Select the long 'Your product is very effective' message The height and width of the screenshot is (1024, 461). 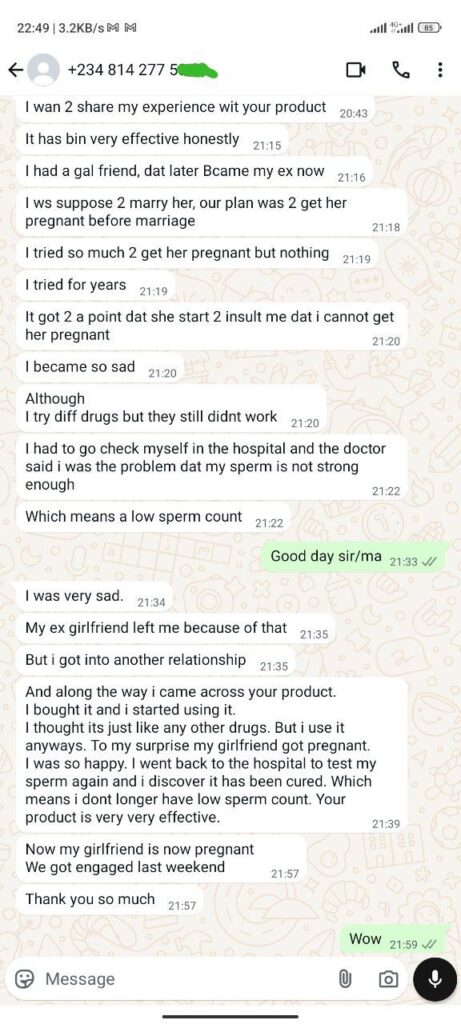click(212, 754)
